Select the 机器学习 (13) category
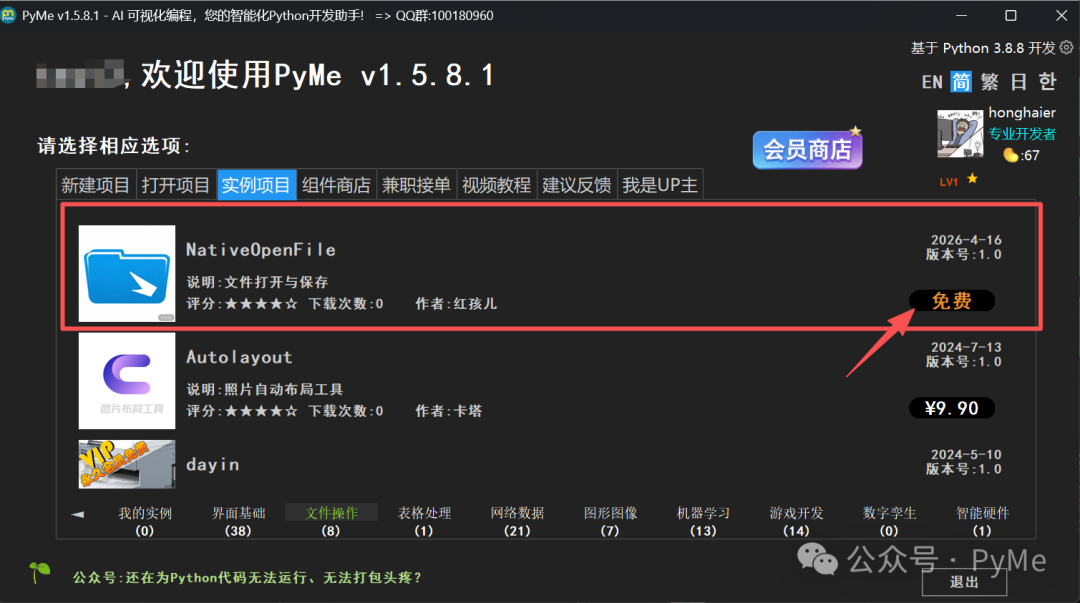This screenshot has width=1080, height=603. point(703,521)
